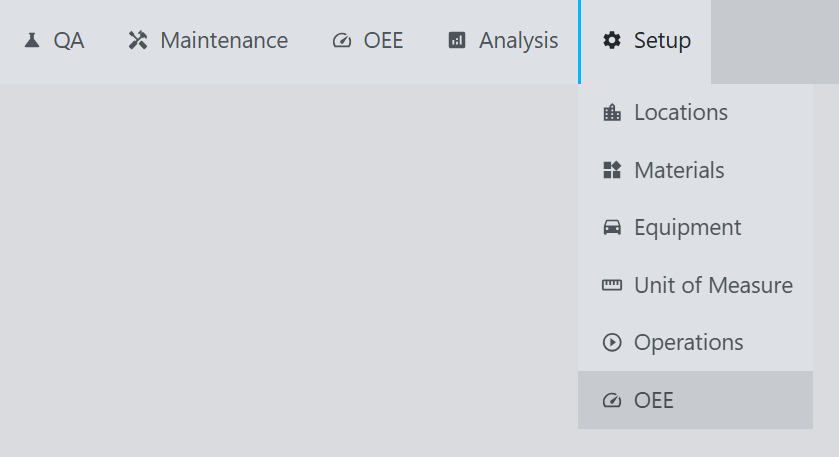Open the Maintenance menu label
The height and width of the screenshot is (457, 839).
(x=224, y=41)
